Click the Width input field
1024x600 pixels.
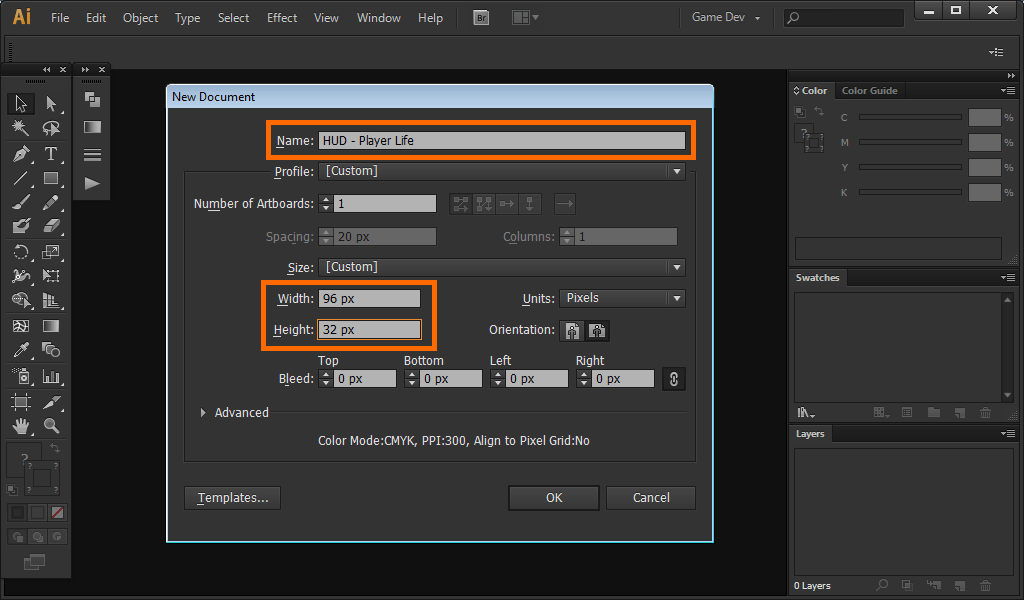pyautogui.click(x=369, y=298)
